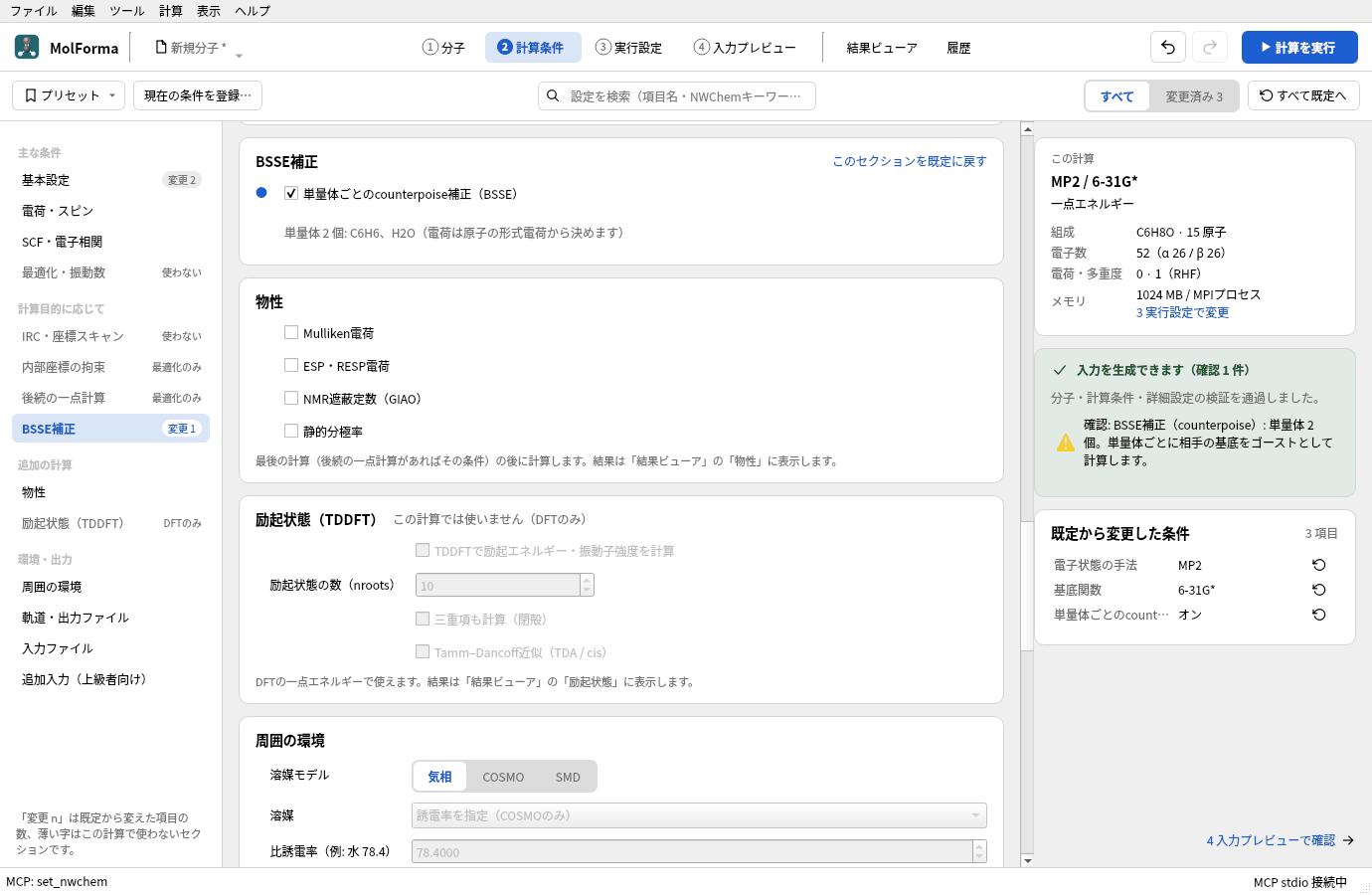1372x895 pixels.
Task: Show 変更済み 3 filter
Action: (1194, 96)
